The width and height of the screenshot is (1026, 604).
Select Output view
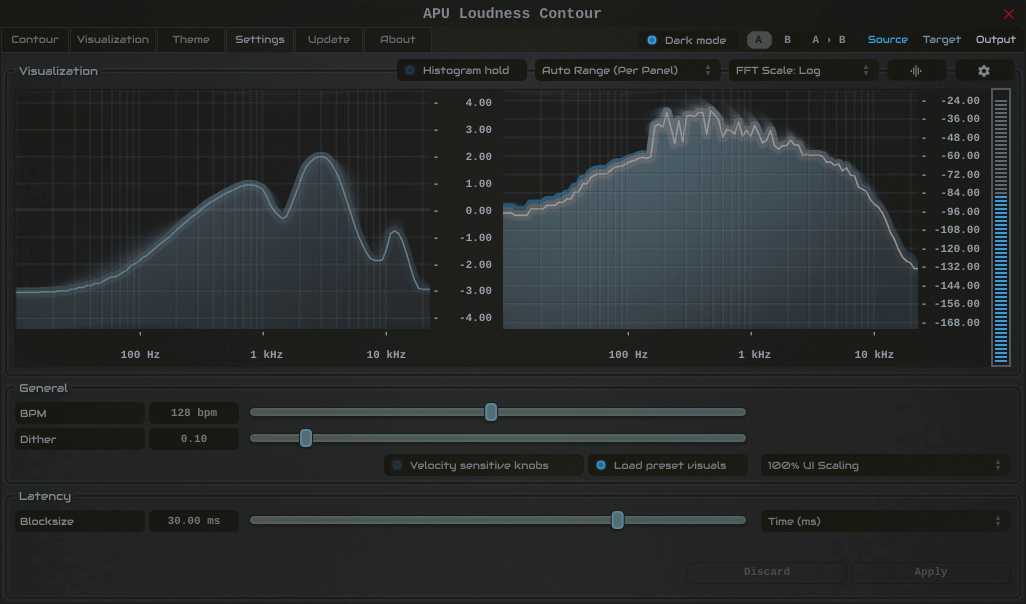[995, 40]
